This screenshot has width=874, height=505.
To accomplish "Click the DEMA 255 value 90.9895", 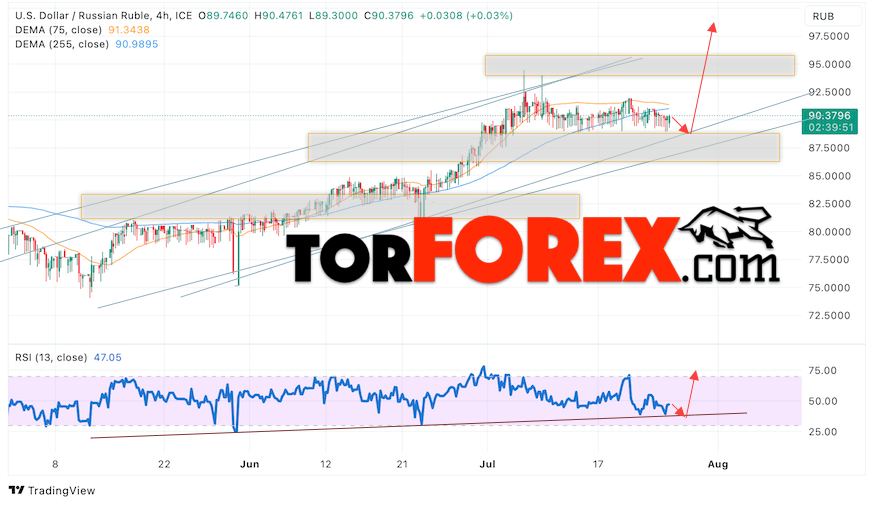I will point(137,43).
